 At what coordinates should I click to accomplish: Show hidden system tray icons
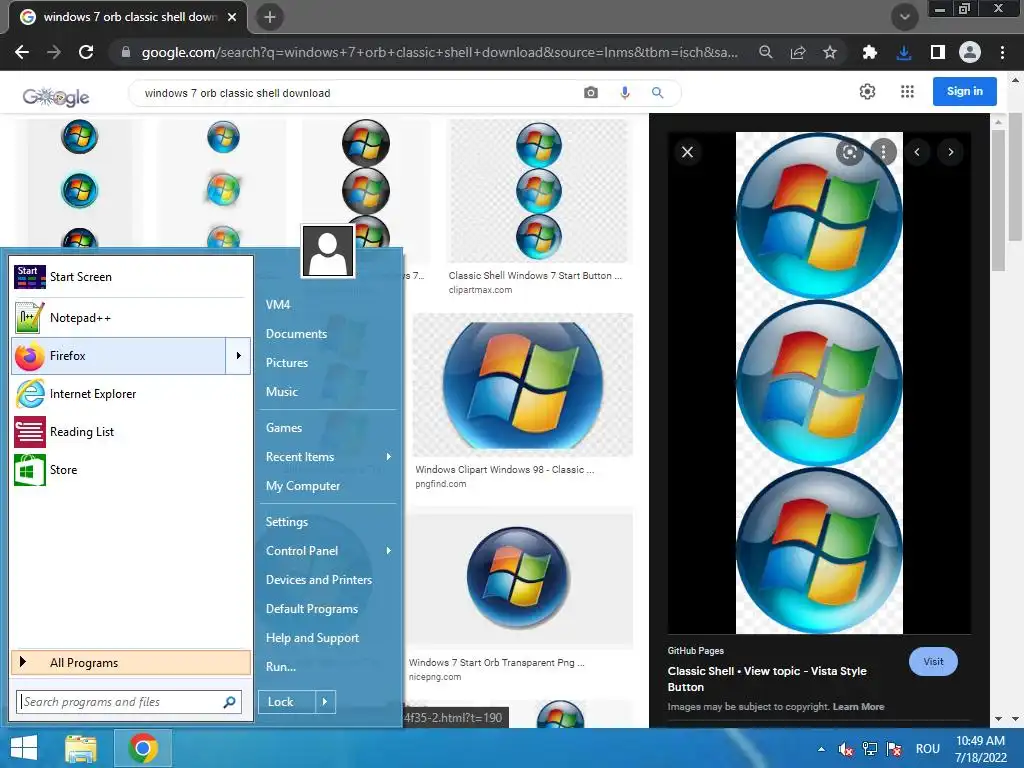(822, 749)
